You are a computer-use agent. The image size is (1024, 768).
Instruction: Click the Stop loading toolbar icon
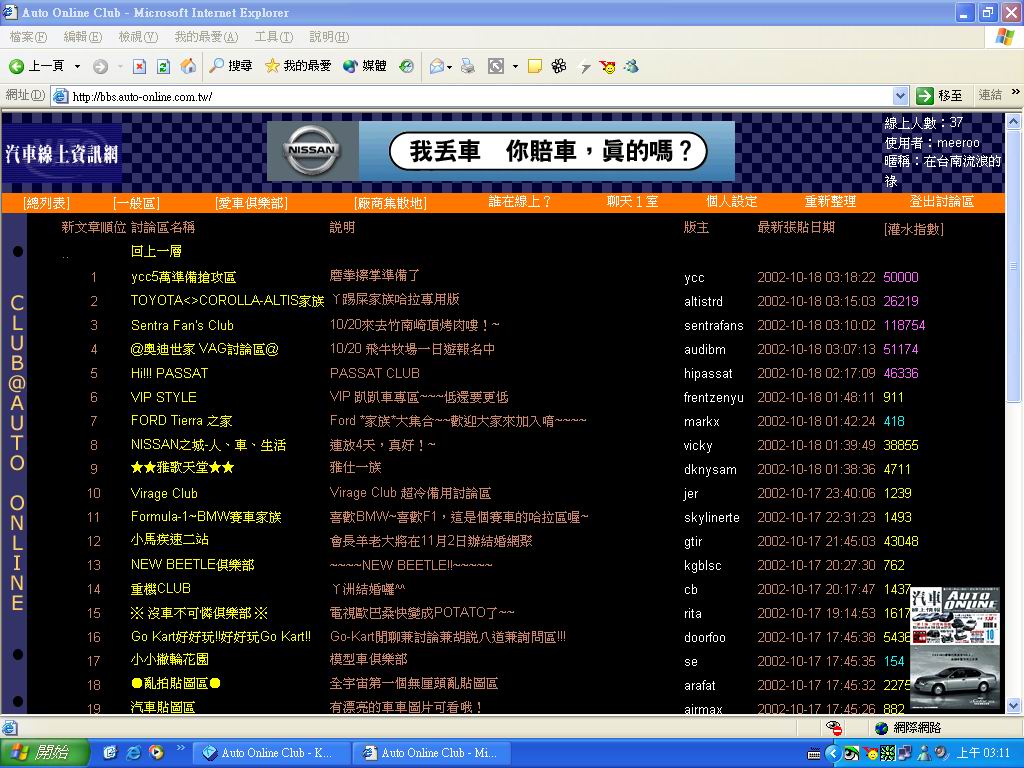coord(138,66)
